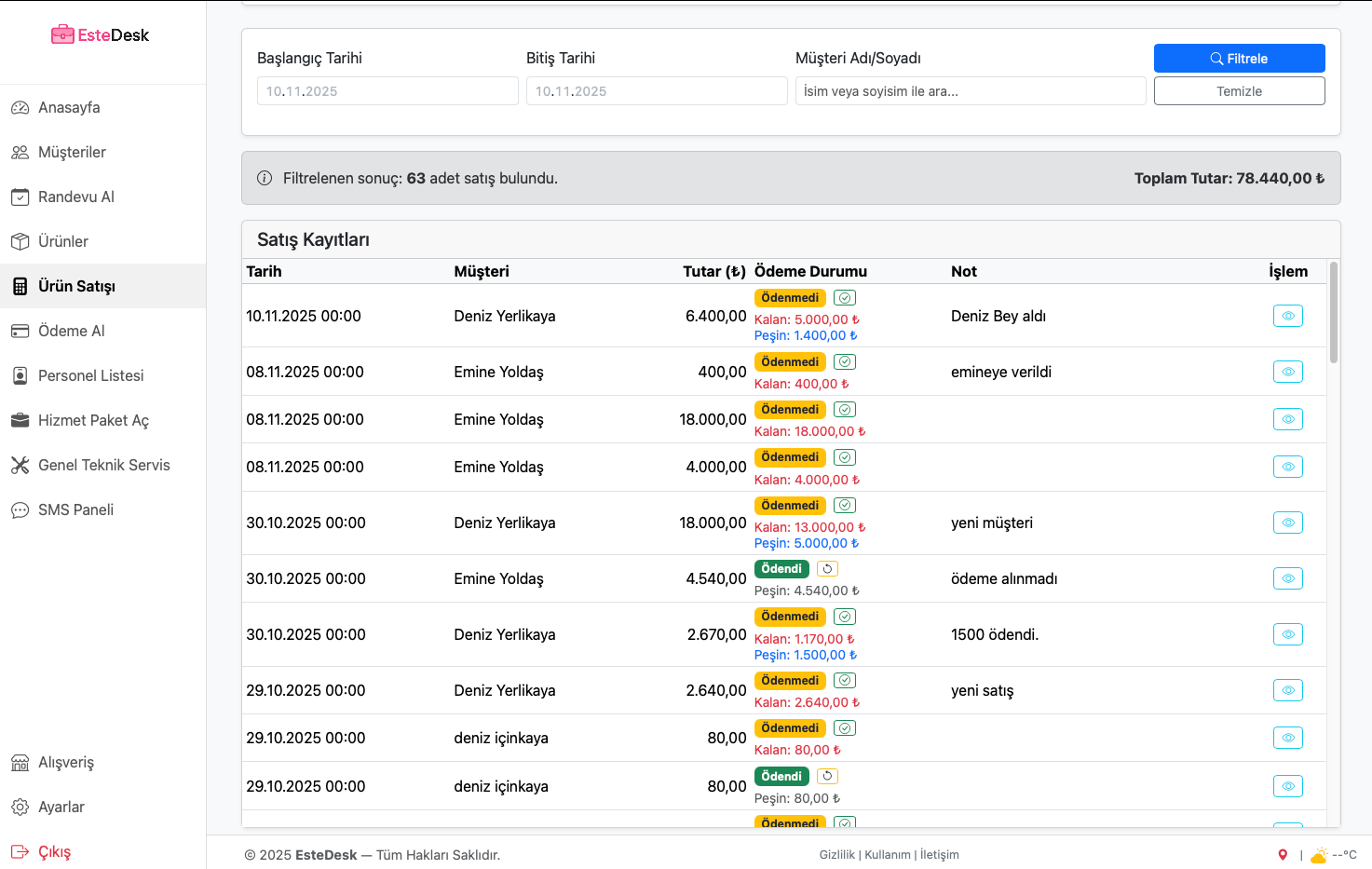
Task: Open the Başlangıç Tarihi date picker
Action: [x=387, y=91]
